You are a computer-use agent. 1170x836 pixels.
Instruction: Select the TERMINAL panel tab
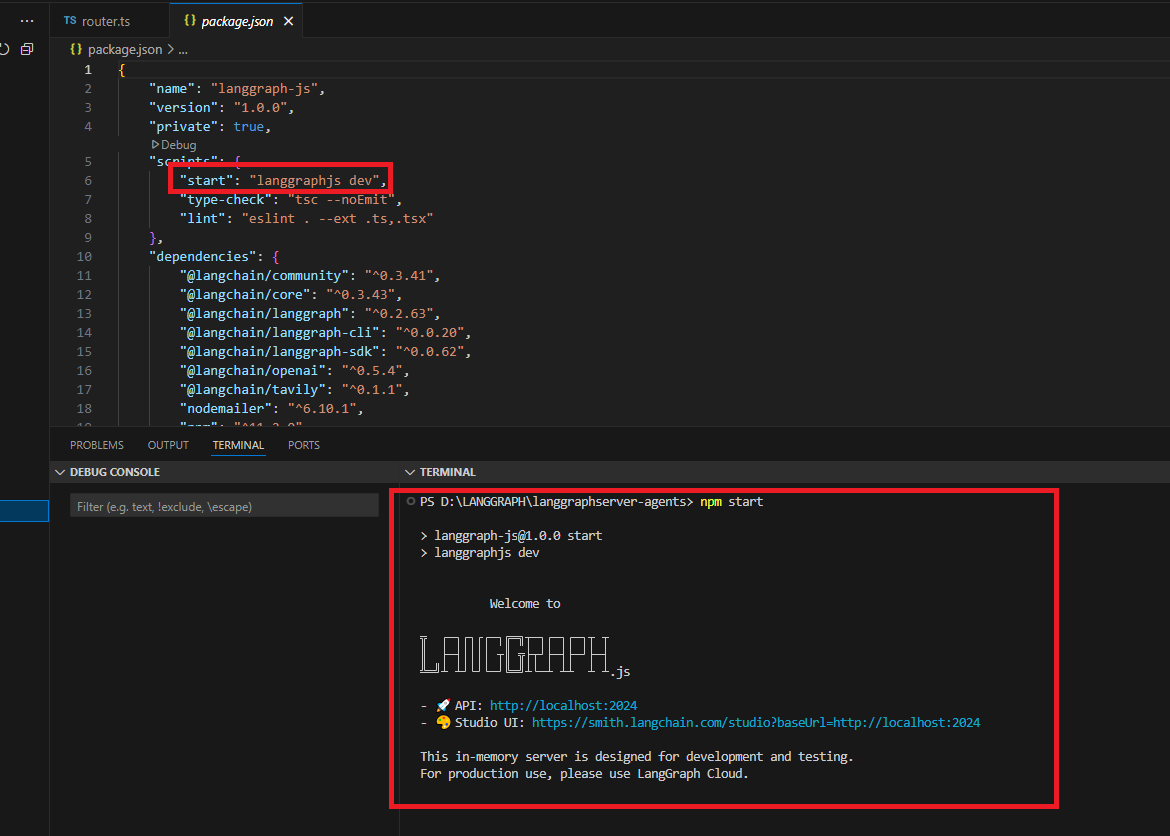click(238, 445)
